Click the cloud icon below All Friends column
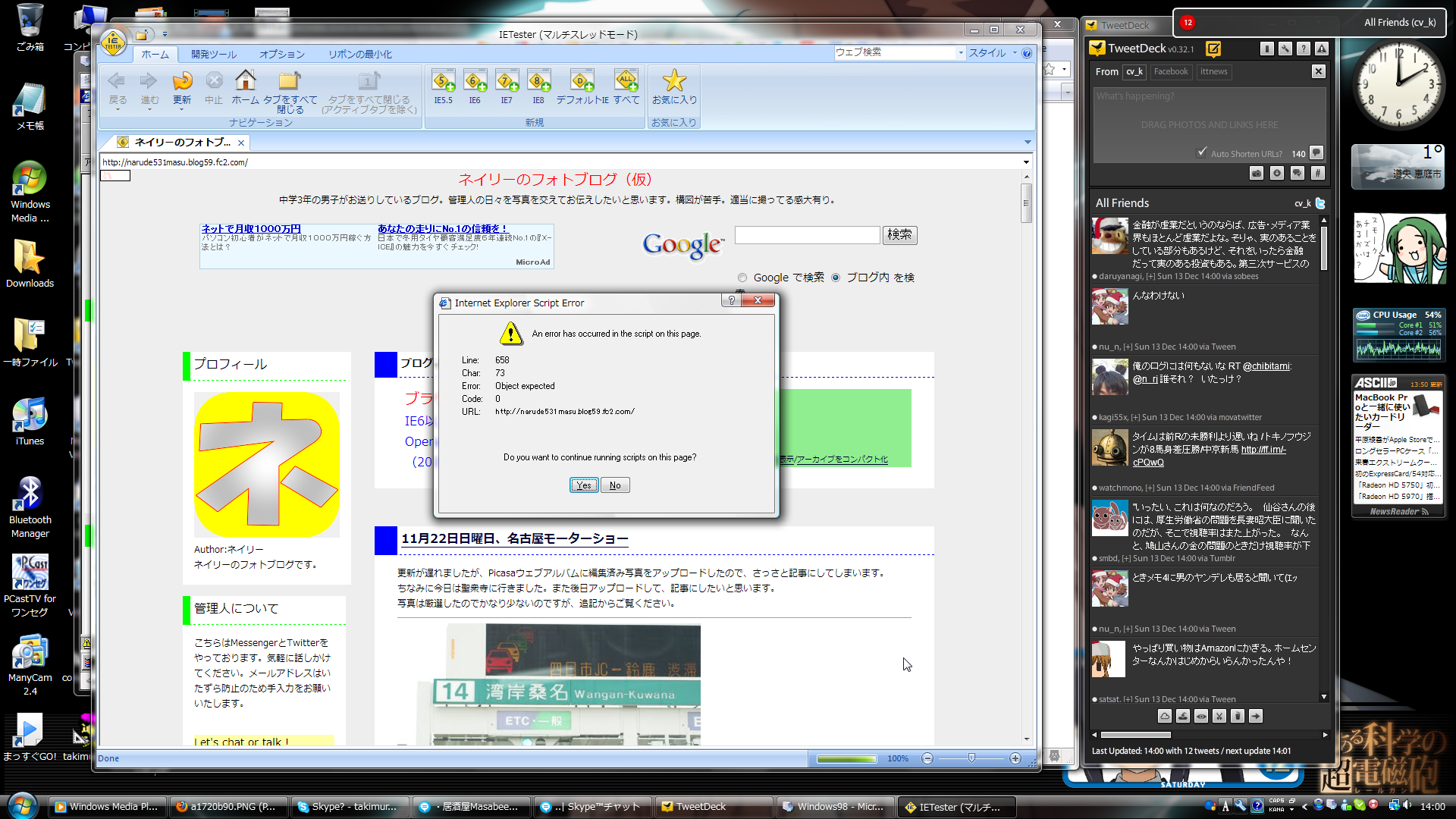 (x=1165, y=716)
